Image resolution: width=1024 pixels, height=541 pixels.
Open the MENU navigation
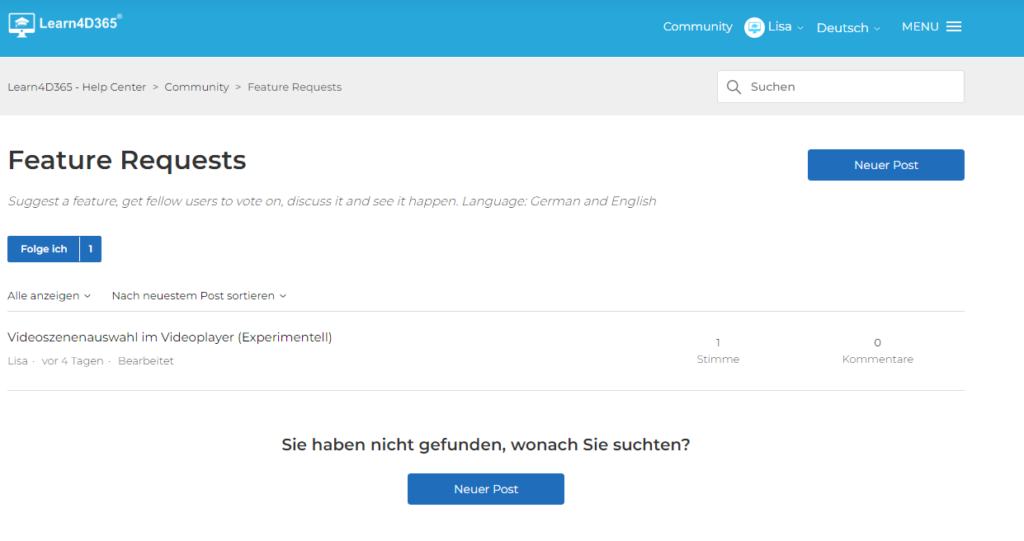pyautogui.click(x=931, y=27)
